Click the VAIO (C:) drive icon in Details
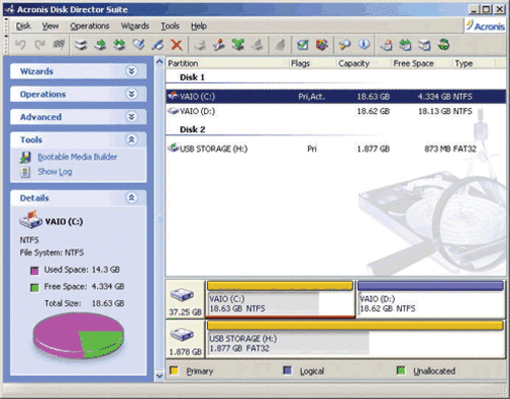Viewport: 510px width, 399px height. 30,220
